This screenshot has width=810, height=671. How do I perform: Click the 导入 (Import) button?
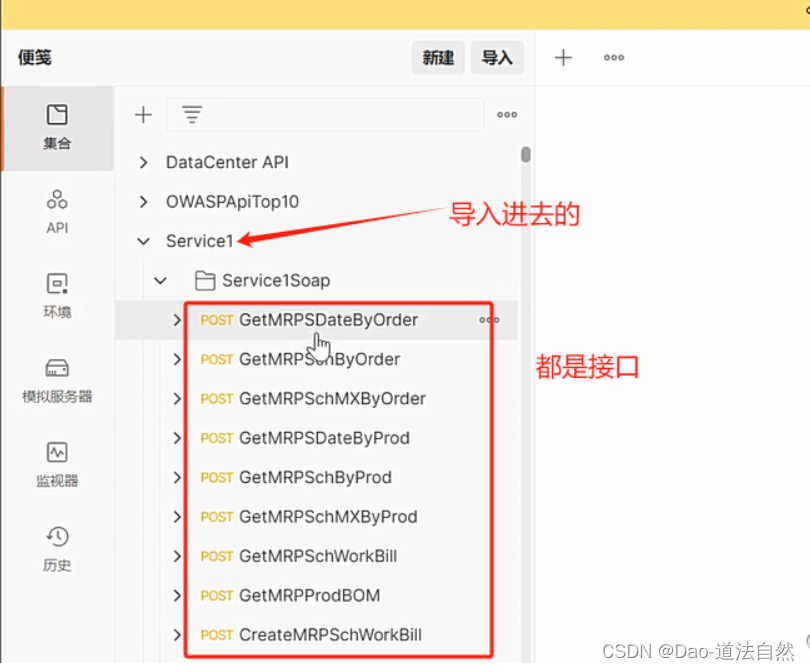pos(497,57)
